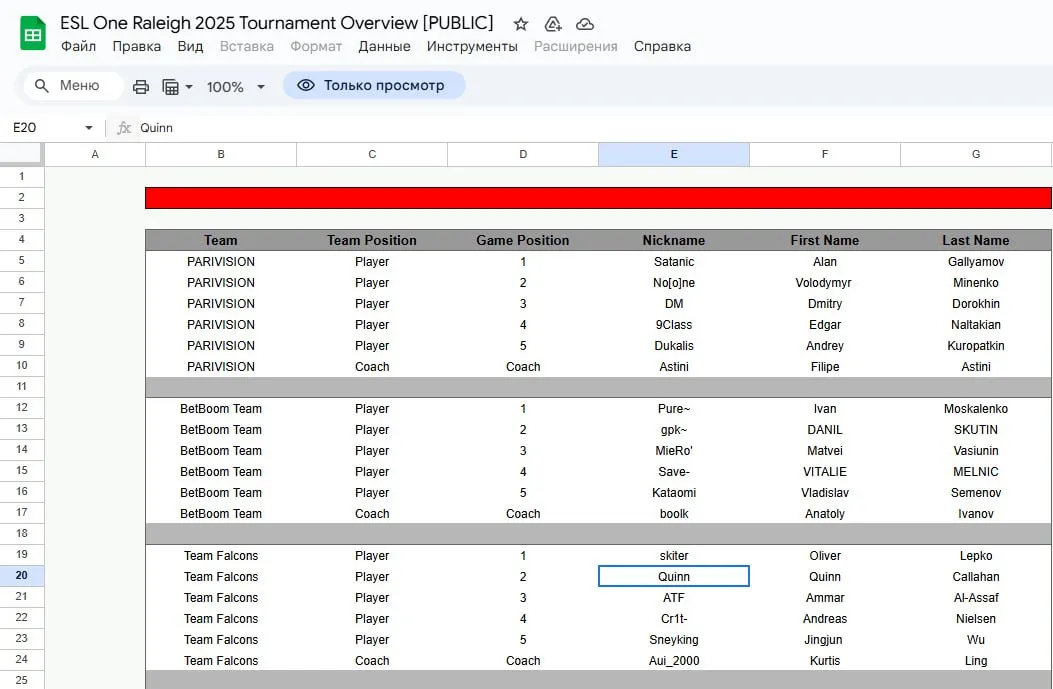Select the boolk nickname cell
This screenshot has width=1053, height=689.
pyautogui.click(x=674, y=514)
